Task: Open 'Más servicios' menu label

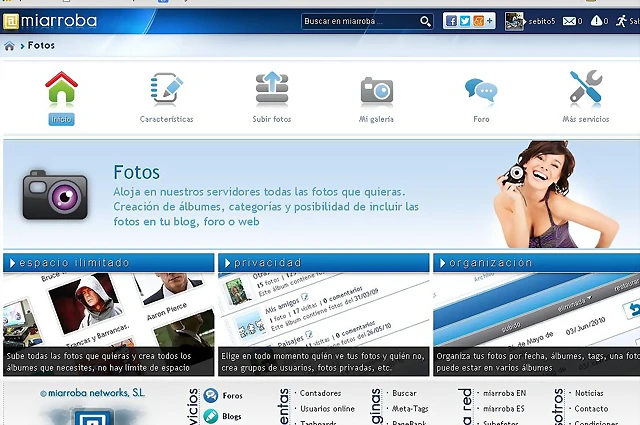Action: [x=586, y=119]
